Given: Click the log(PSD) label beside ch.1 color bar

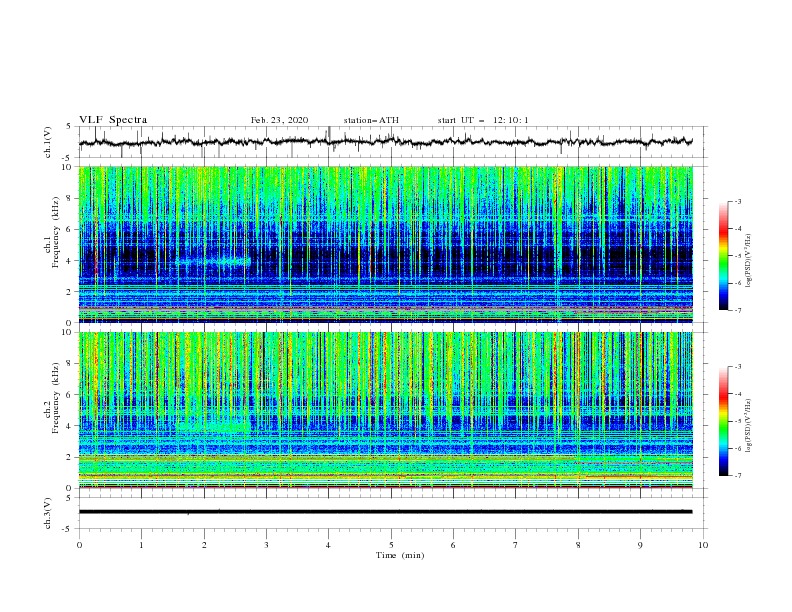Looking at the screenshot, I should tap(749, 261).
